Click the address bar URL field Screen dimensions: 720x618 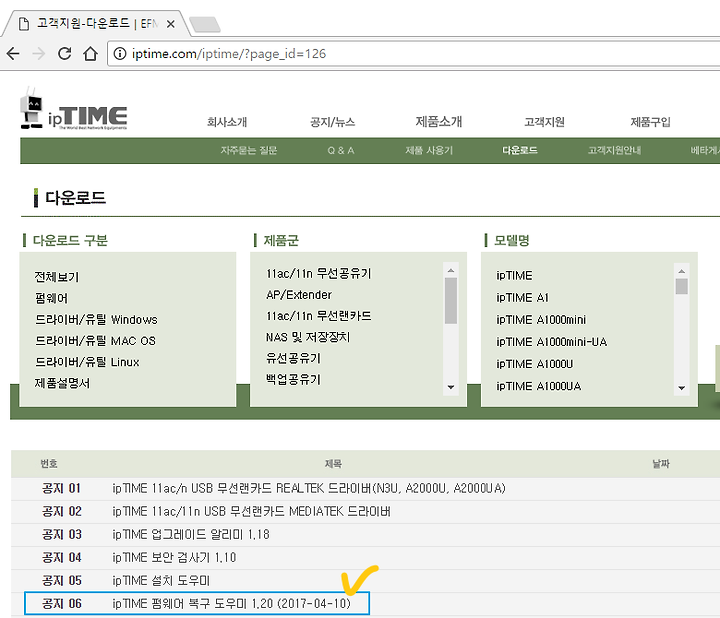tap(413, 54)
